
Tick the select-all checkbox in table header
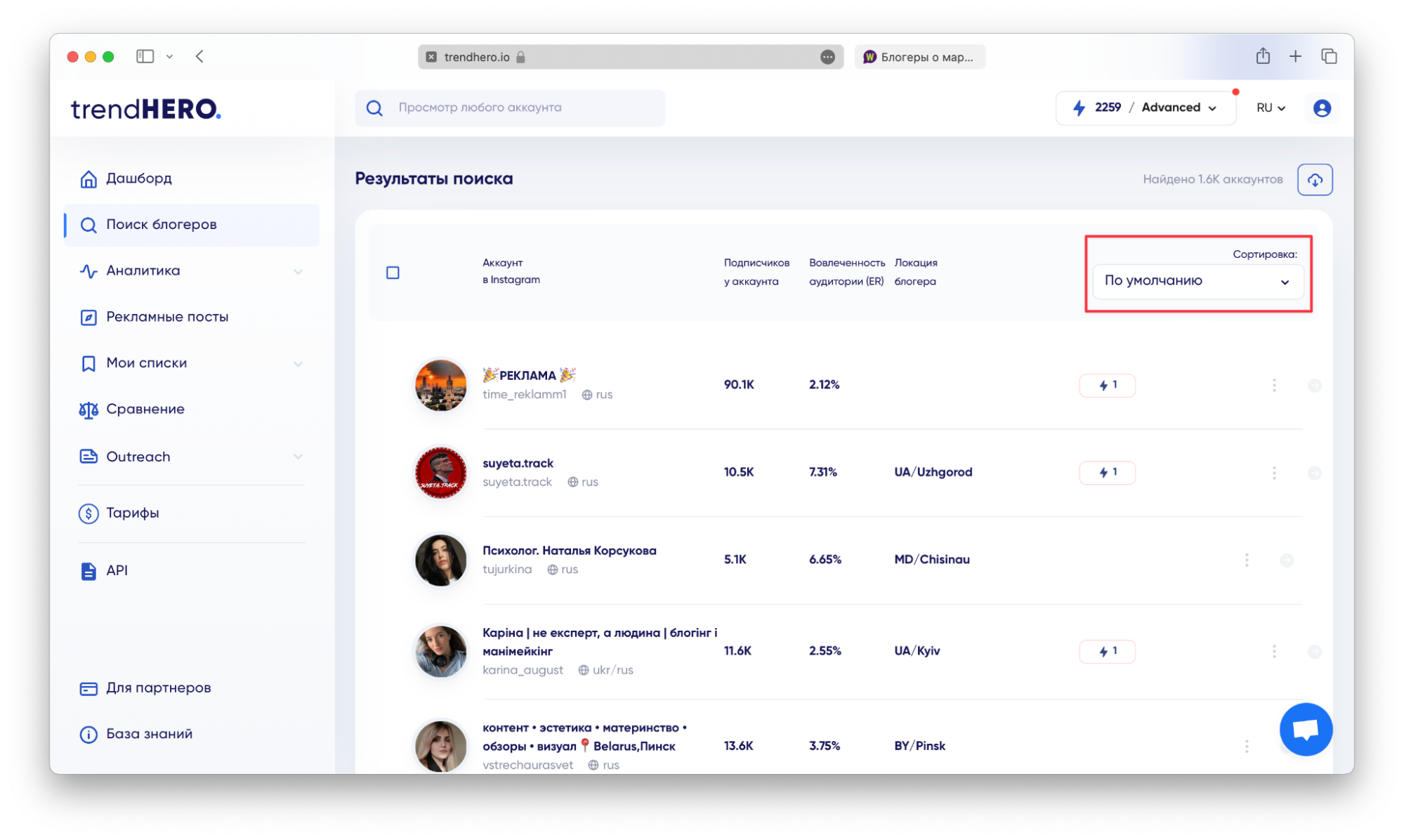point(393,273)
